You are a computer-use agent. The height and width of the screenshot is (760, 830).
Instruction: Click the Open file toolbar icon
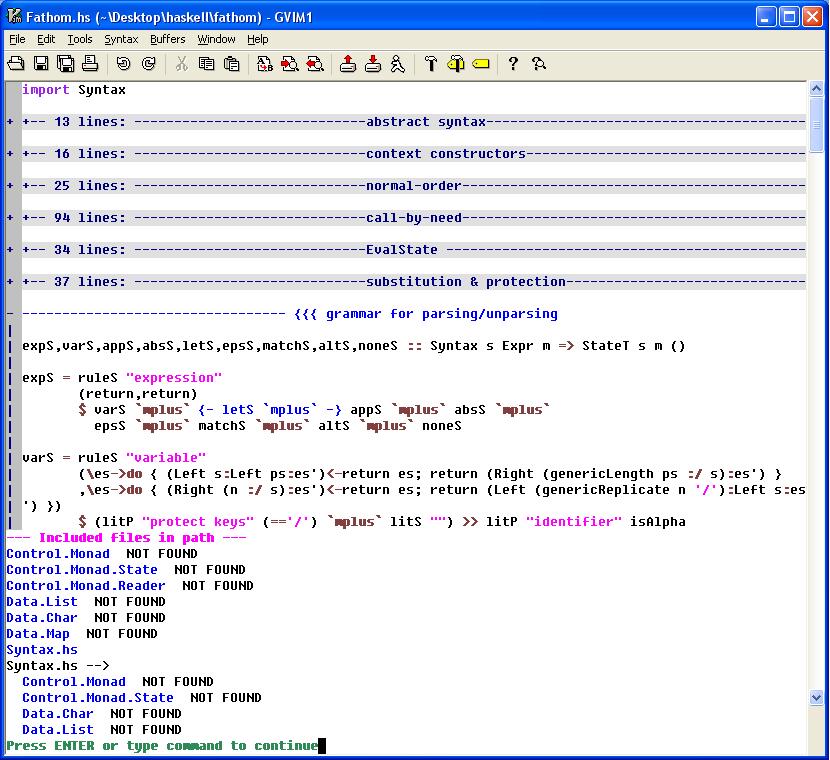click(x=16, y=64)
